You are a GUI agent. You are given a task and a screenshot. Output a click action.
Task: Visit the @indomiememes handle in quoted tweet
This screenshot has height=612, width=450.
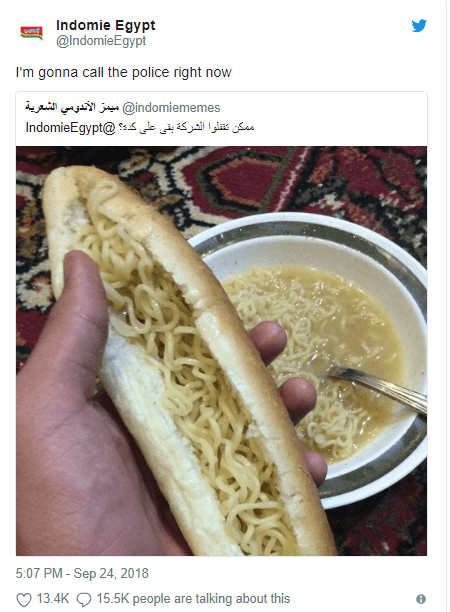pyautogui.click(x=171, y=108)
